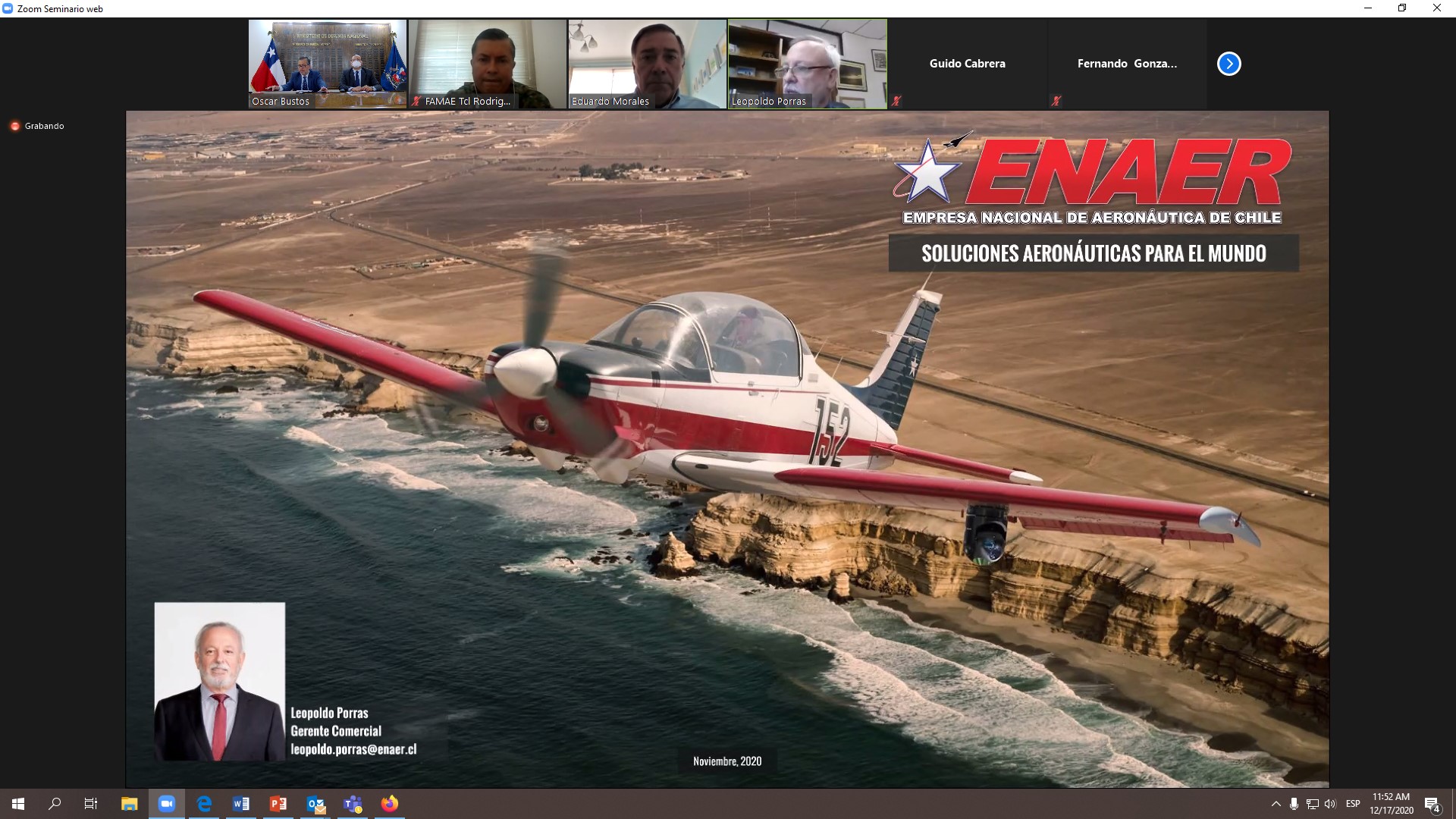Screen dimensions: 1456x819
Task: Click muted microphone icon on FAMAE tile
Action: [416, 101]
